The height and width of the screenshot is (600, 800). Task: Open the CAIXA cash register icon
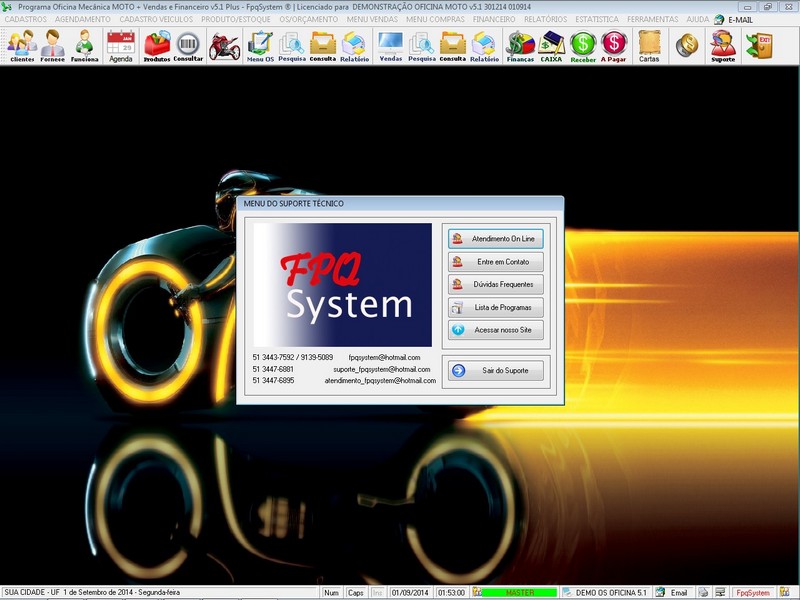click(551, 45)
